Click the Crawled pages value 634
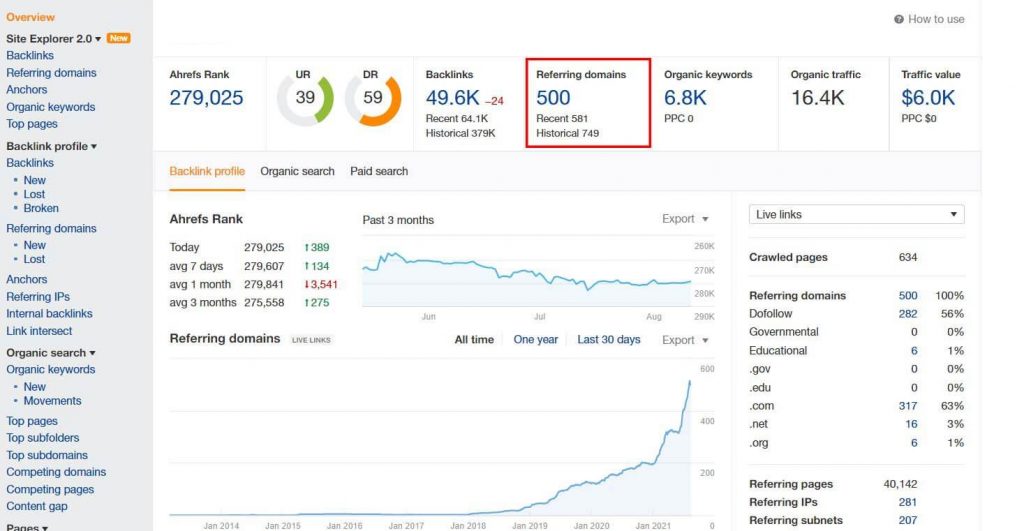Image resolution: width=1024 pixels, height=531 pixels. coord(908,257)
